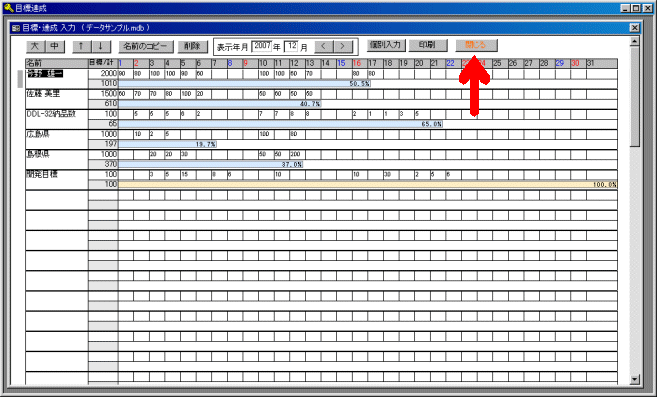
Task: Move row up with ↑ arrow button
Action: [x=81, y=46]
